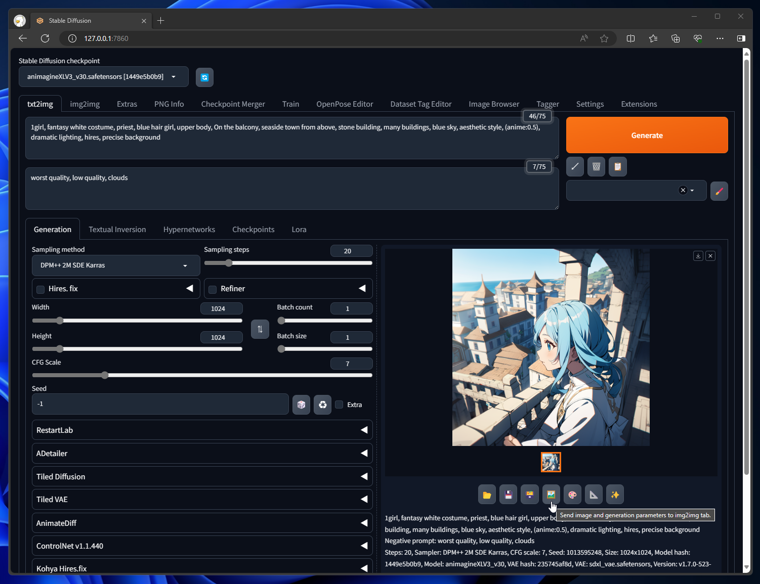Send image to extras ruler icon
The image size is (760, 584).
(593, 495)
